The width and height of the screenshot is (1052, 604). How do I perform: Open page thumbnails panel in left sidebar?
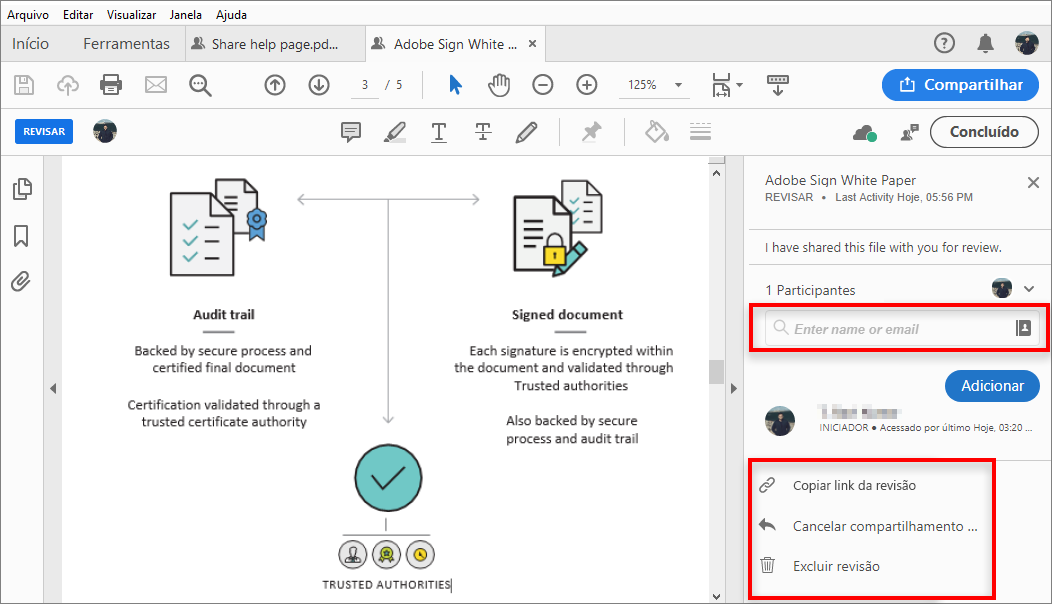tap(22, 189)
